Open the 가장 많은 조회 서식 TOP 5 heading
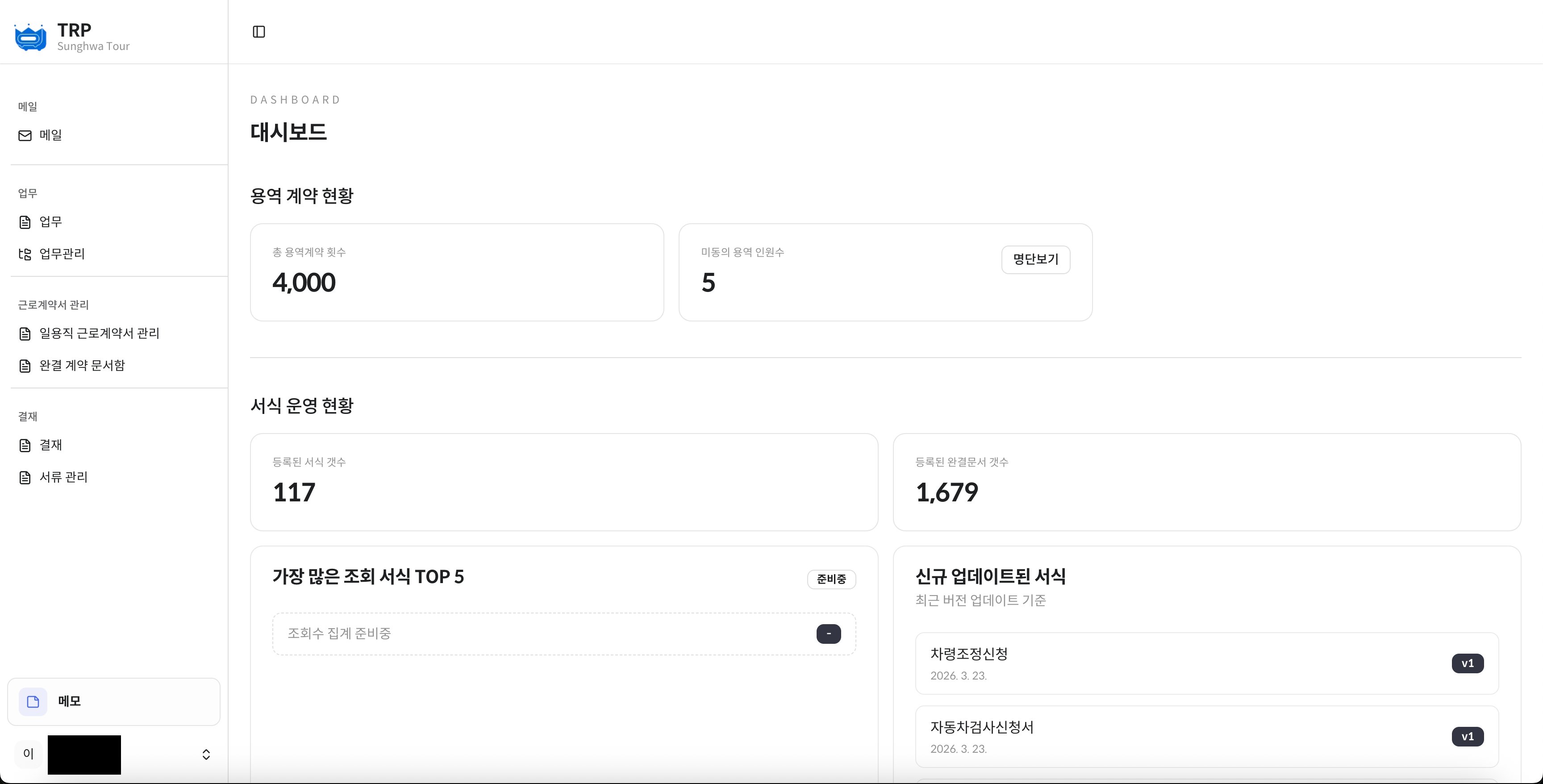This screenshot has width=1543, height=784. 368,576
